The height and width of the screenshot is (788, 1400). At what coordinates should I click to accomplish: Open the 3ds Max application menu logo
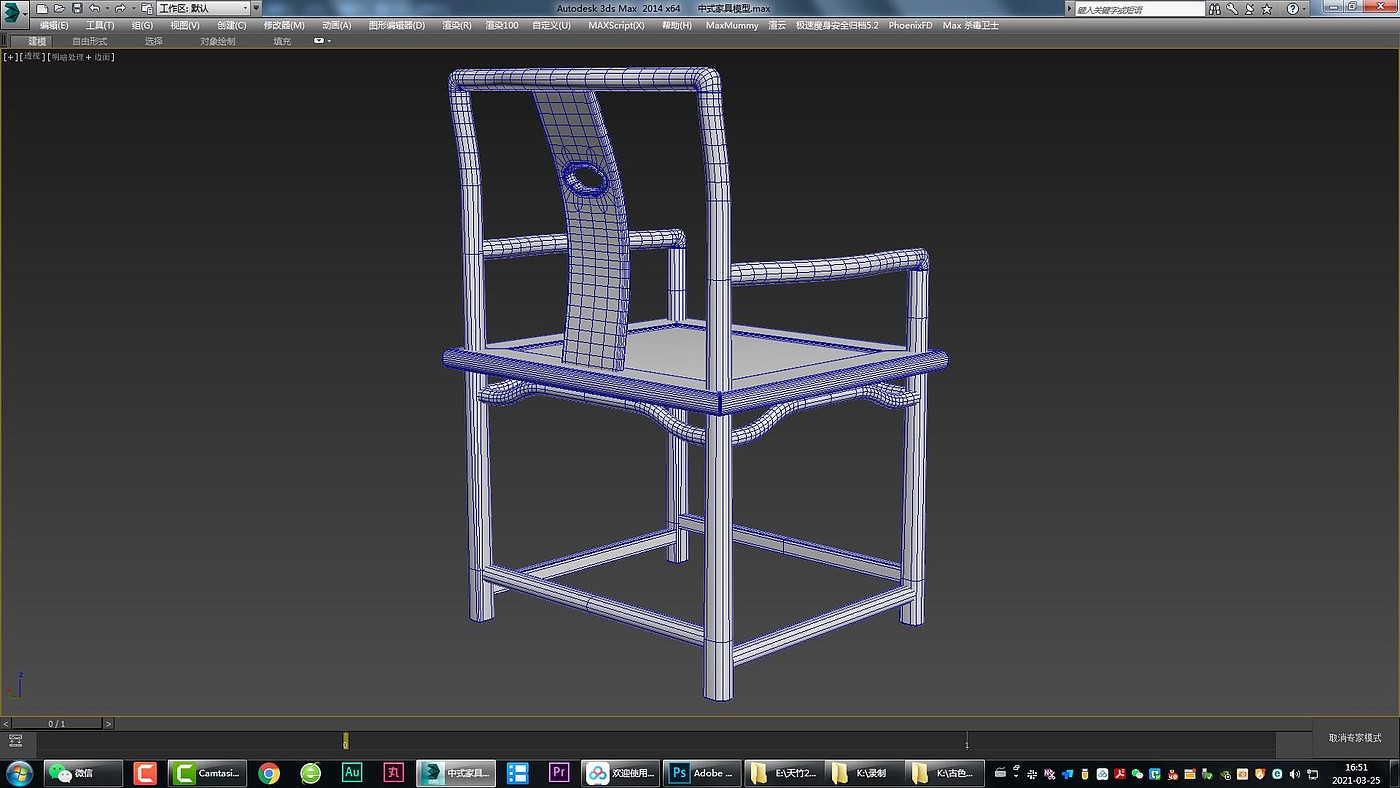[x=15, y=12]
